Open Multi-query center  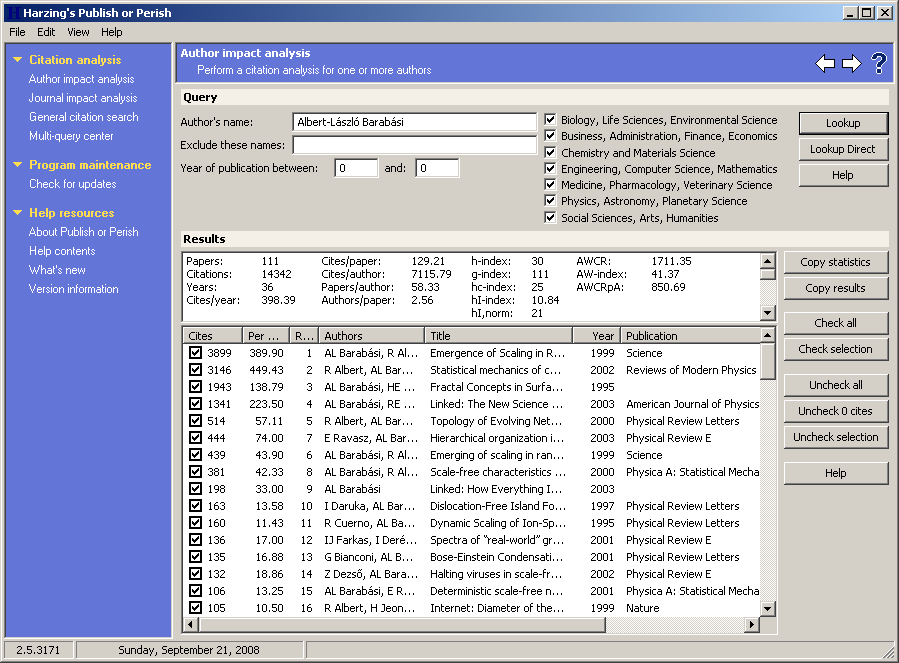point(71,136)
